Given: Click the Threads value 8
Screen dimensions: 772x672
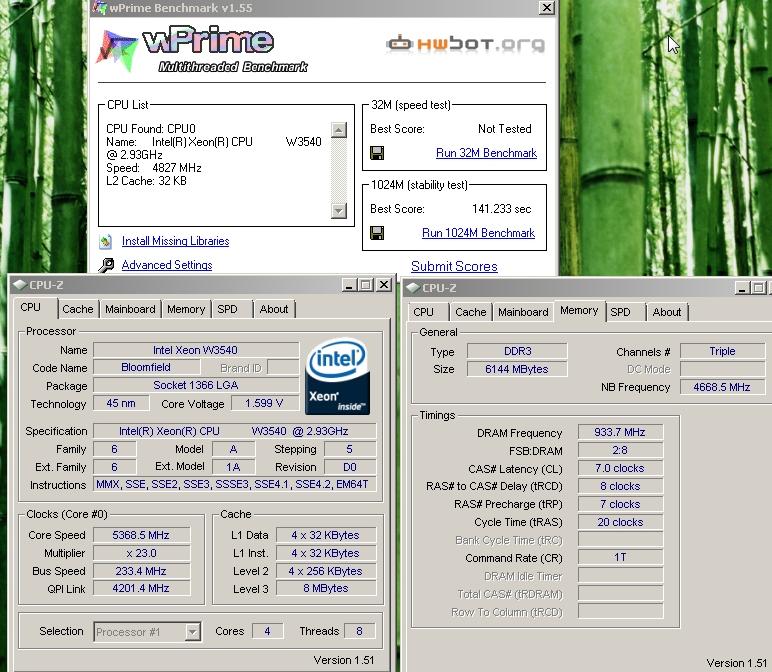Looking at the screenshot, I should coord(359,631).
